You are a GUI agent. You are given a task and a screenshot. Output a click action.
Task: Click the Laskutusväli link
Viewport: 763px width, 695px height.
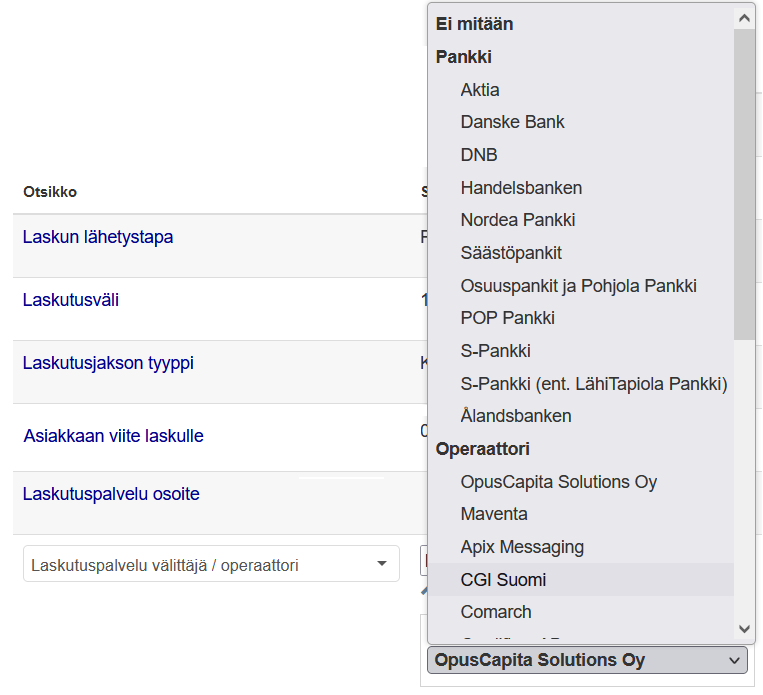tap(71, 300)
